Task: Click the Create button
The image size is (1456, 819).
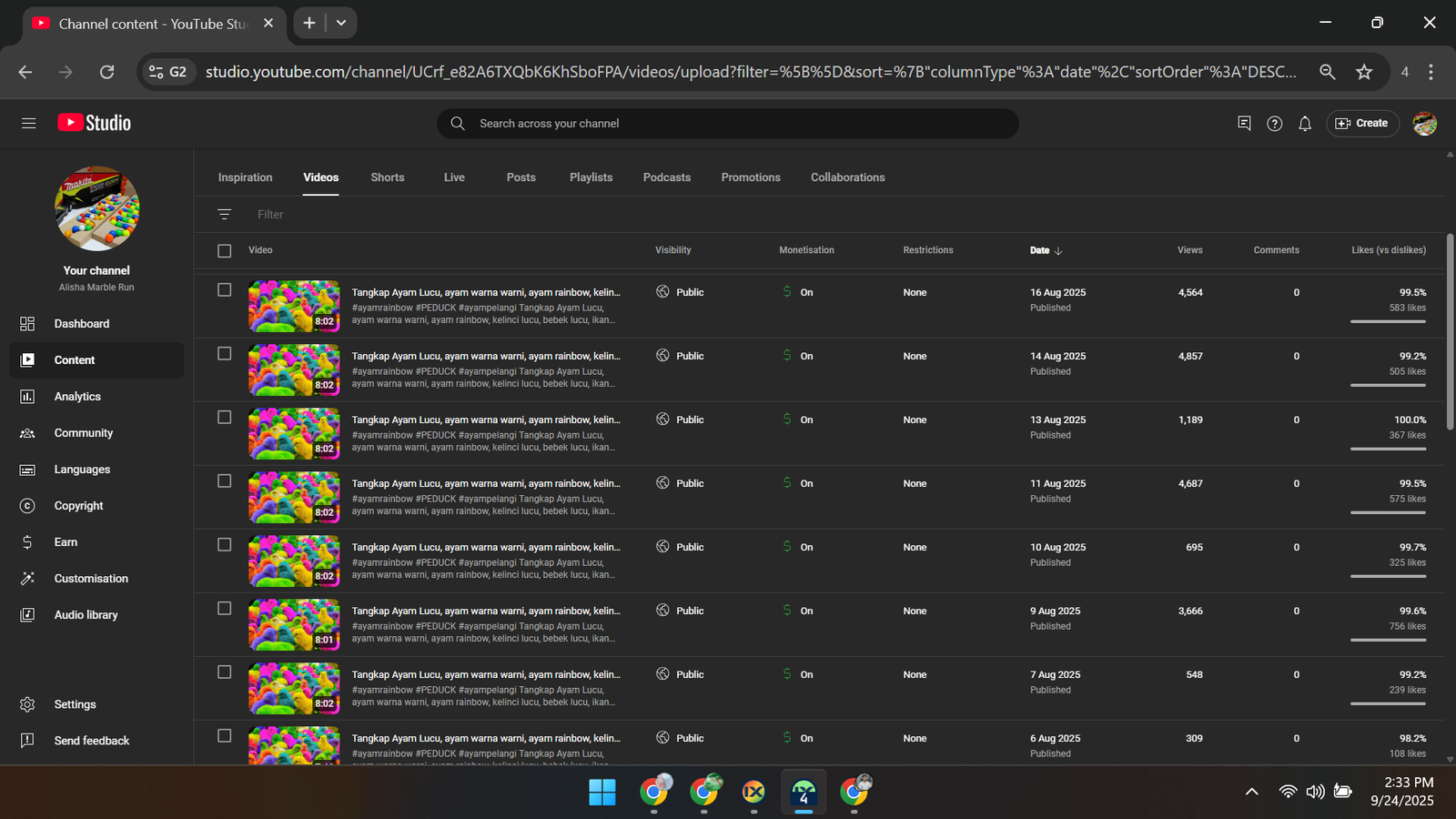Action: coord(1361,124)
